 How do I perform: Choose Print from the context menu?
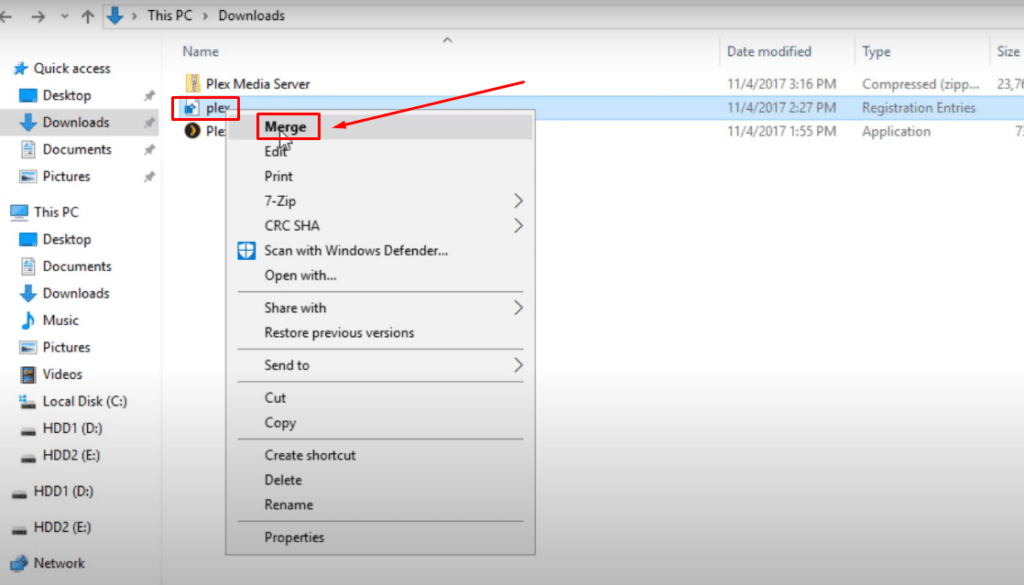(x=279, y=176)
